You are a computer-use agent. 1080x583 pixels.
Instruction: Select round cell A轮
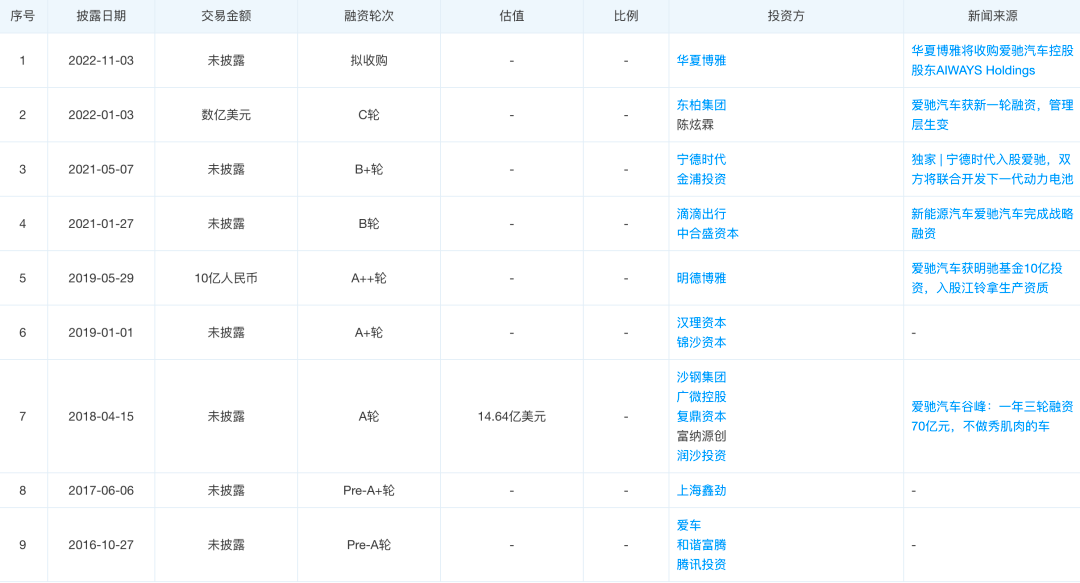coord(368,417)
